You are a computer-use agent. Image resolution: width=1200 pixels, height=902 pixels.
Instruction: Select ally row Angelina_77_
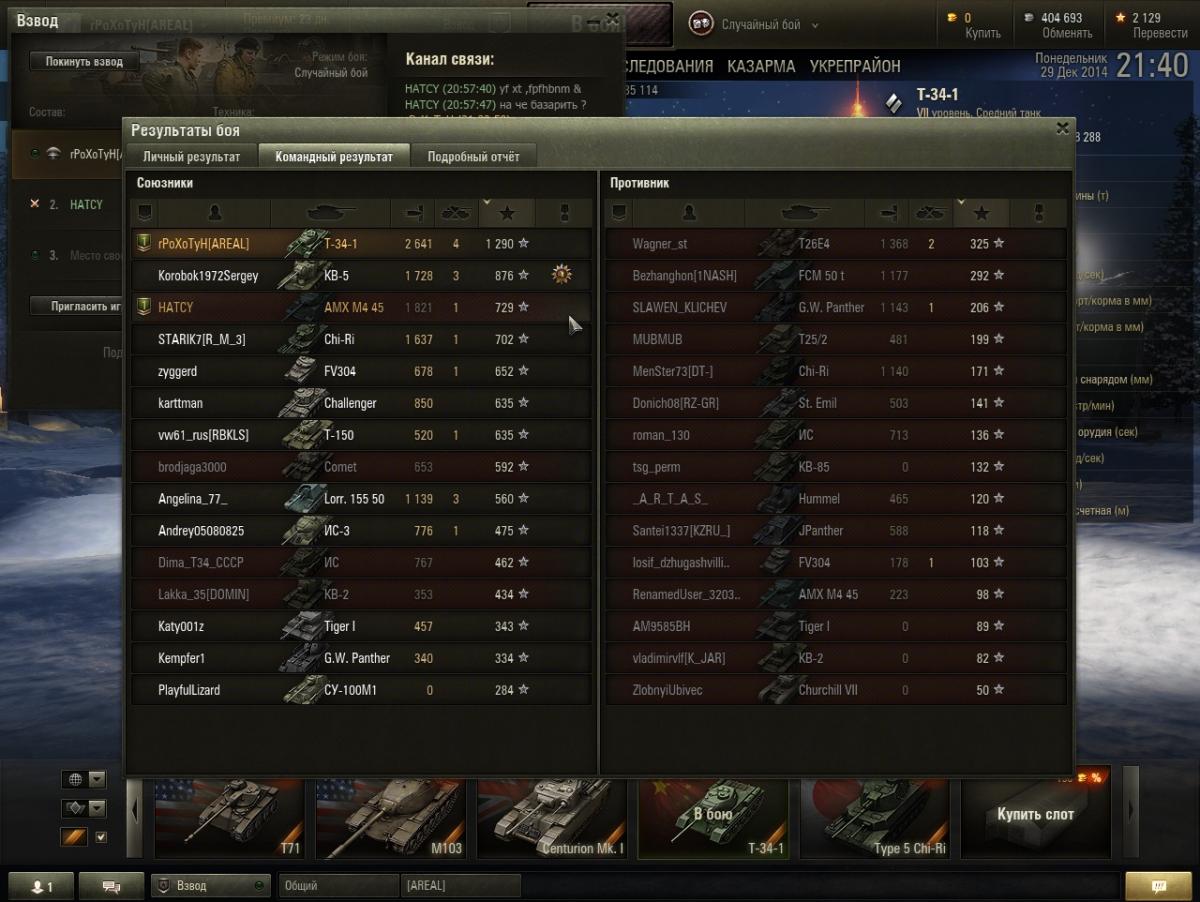pos(361,498)
